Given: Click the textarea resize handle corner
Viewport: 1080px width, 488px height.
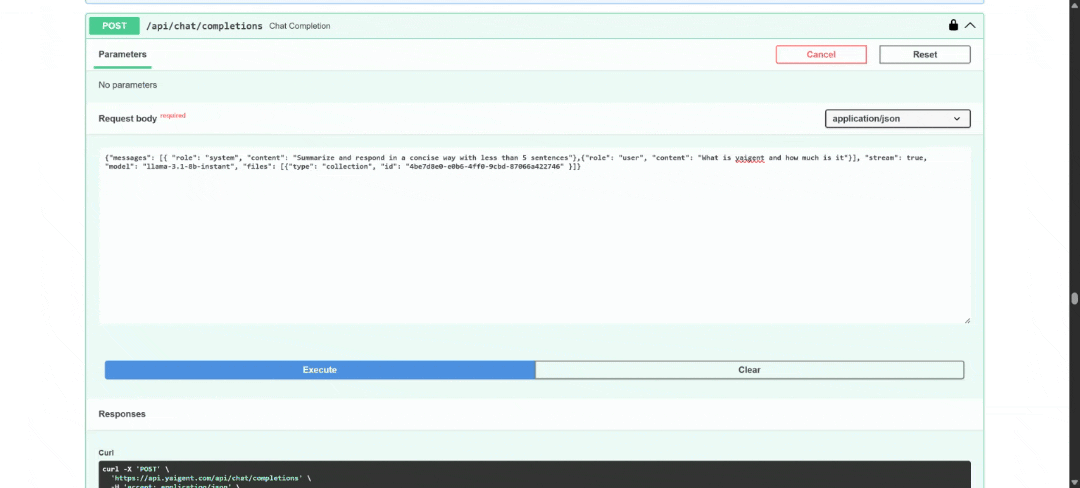Looking at the screenshot, I should click(966, 320).
